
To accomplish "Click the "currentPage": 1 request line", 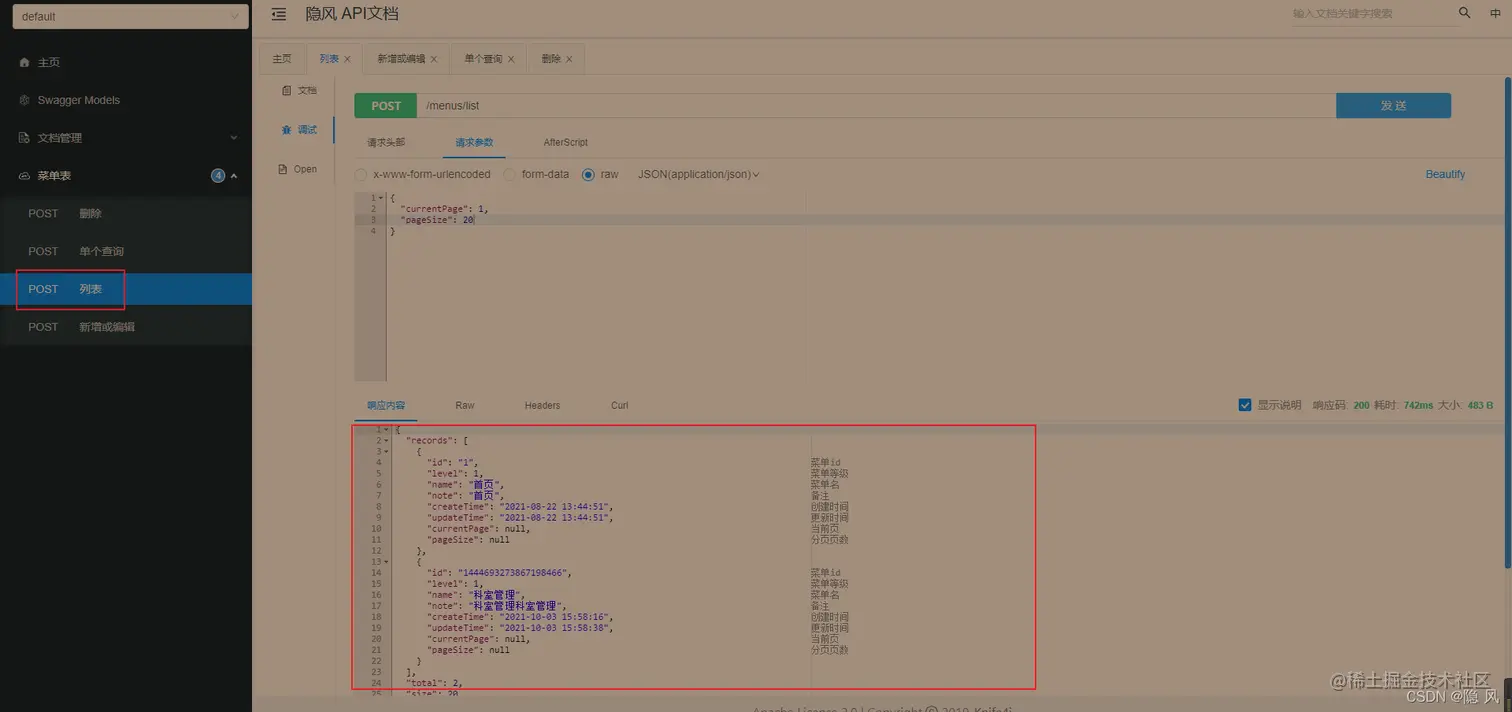I will tap(445, 209).
